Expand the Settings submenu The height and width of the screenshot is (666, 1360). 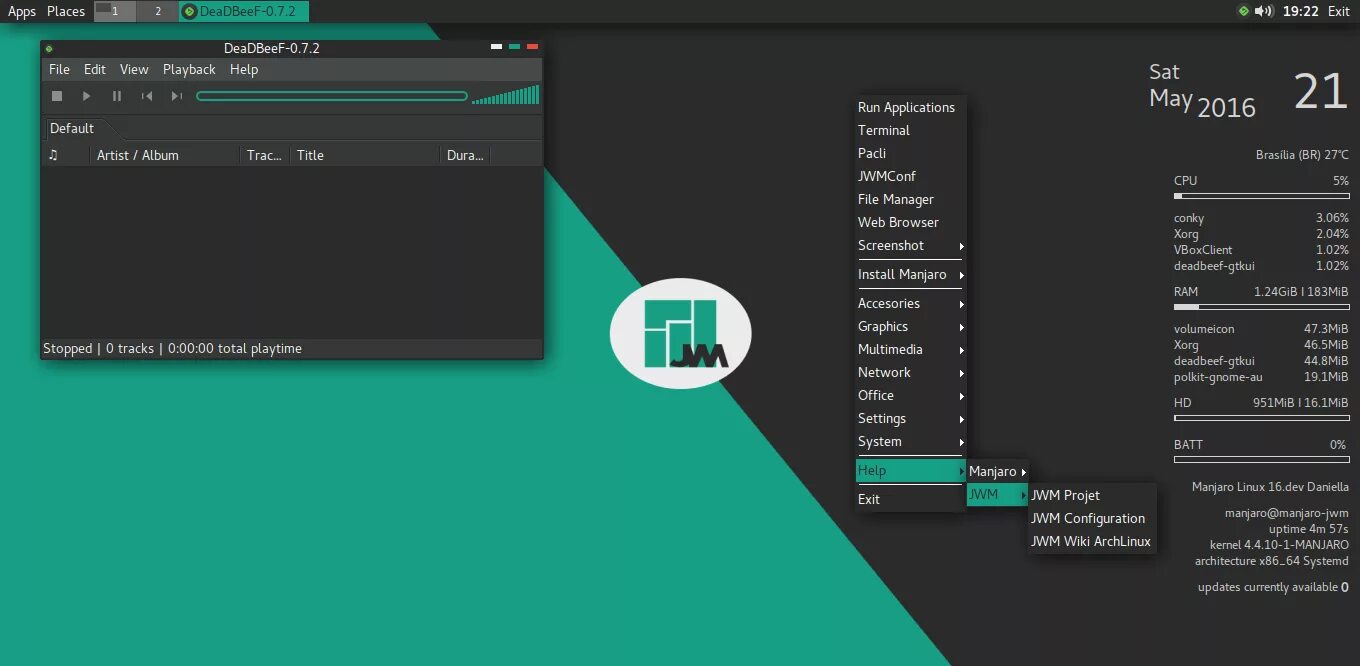click(910, 418)
